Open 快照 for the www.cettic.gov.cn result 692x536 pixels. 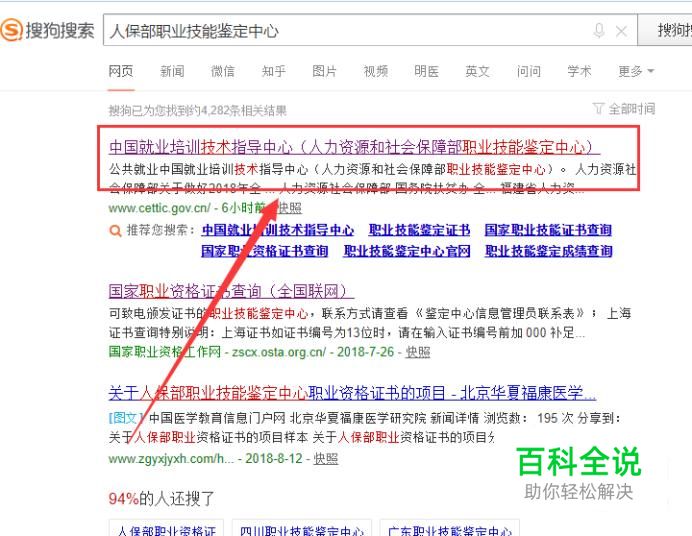[290, 208]
